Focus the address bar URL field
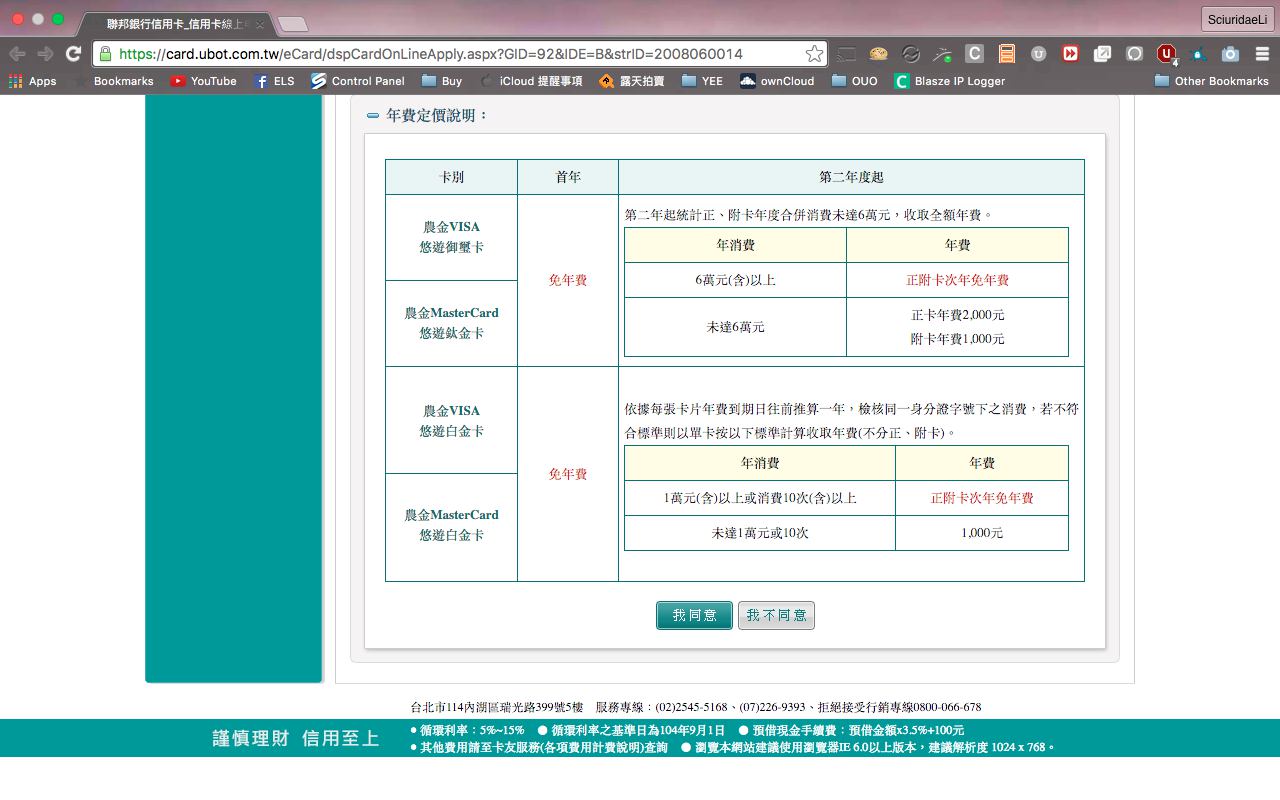The height and width of the screenshot is (800, 1280). tap(460, 54)
